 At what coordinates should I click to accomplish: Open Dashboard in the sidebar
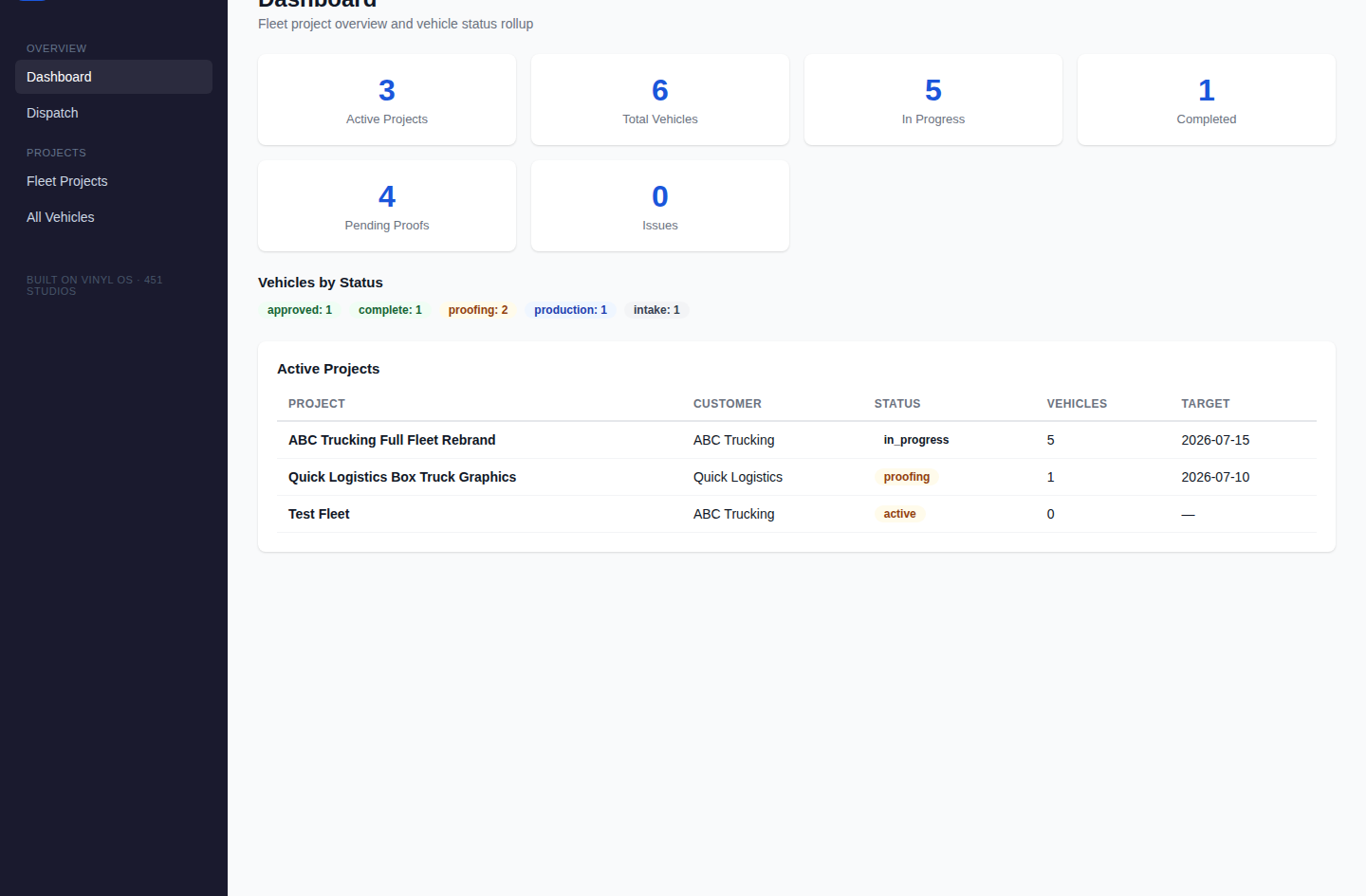(114, 77)
